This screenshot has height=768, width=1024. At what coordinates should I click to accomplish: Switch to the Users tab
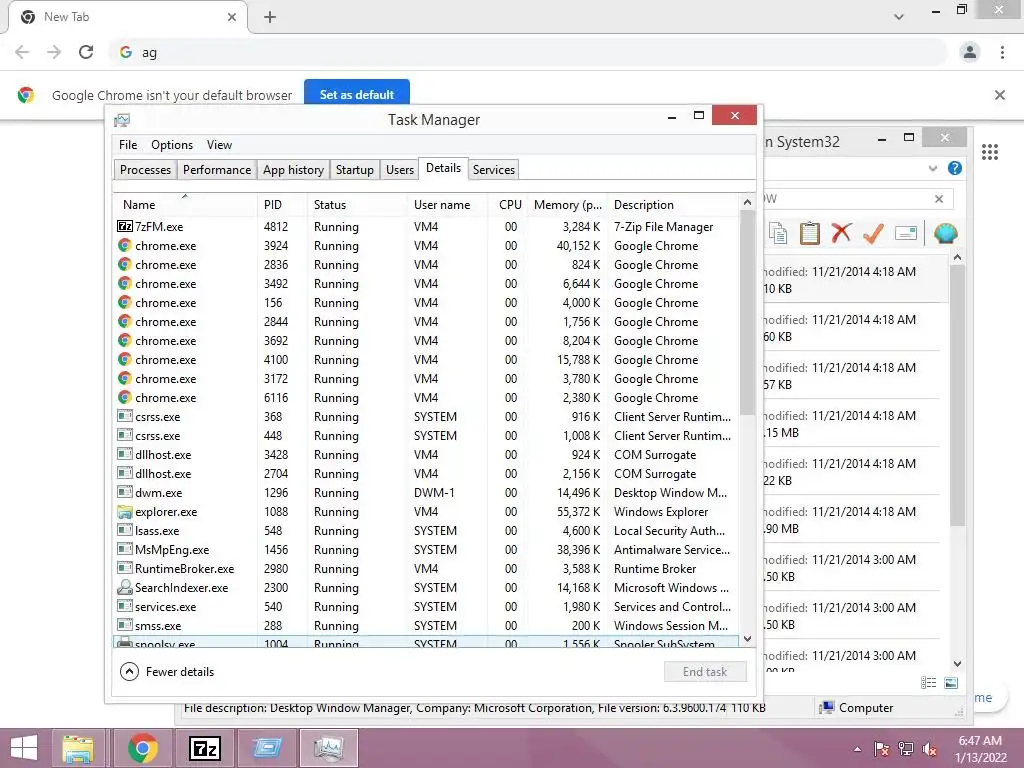[x=400, y=170]
